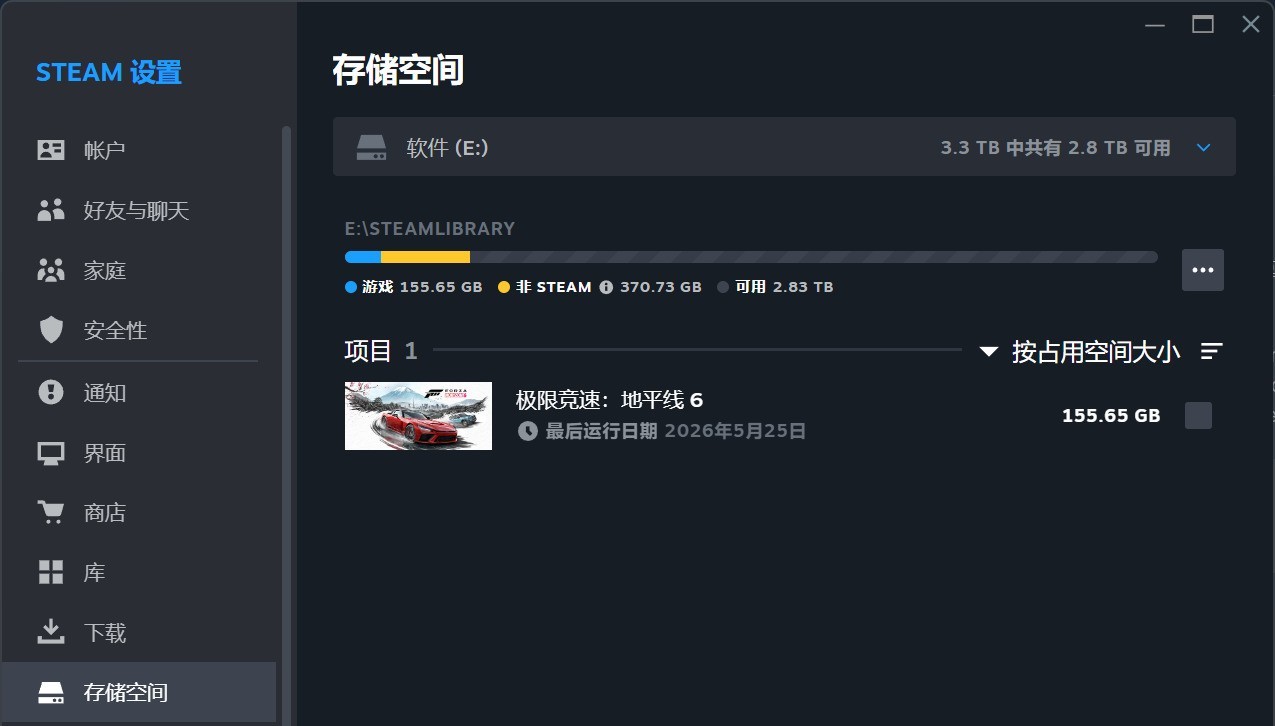Click the drive icon beside 软件 (E:)
This screenshot has width=1275, height=726.
[x=371, y=148]
